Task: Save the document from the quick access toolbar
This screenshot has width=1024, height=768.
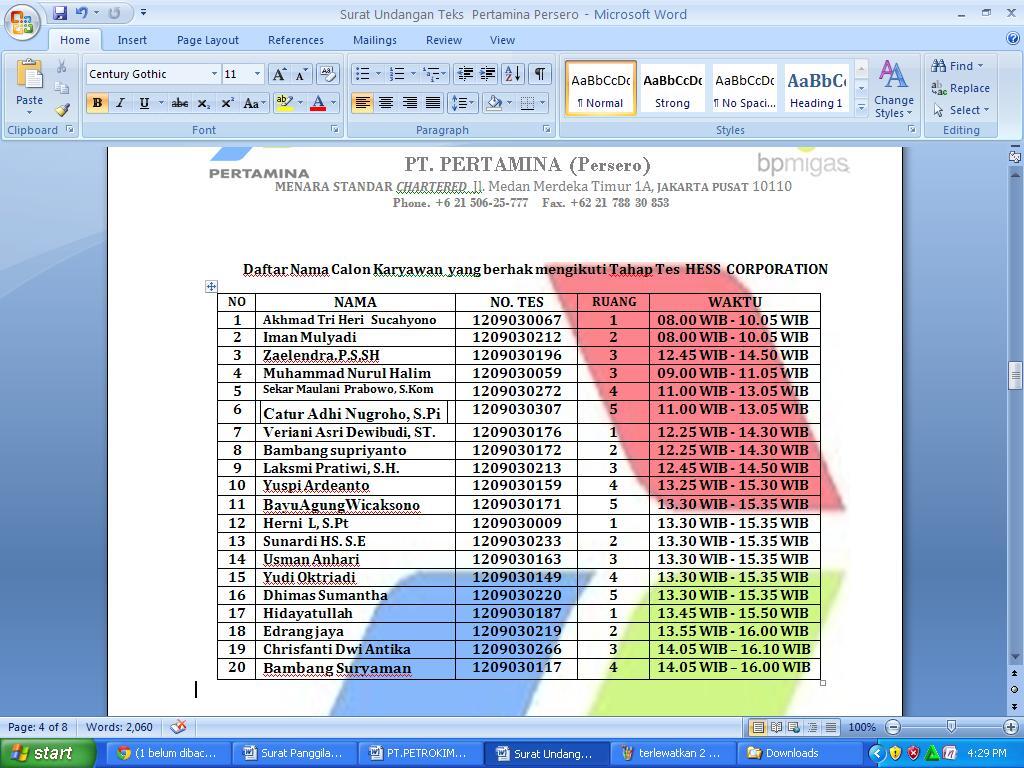Action: (60, 13)
